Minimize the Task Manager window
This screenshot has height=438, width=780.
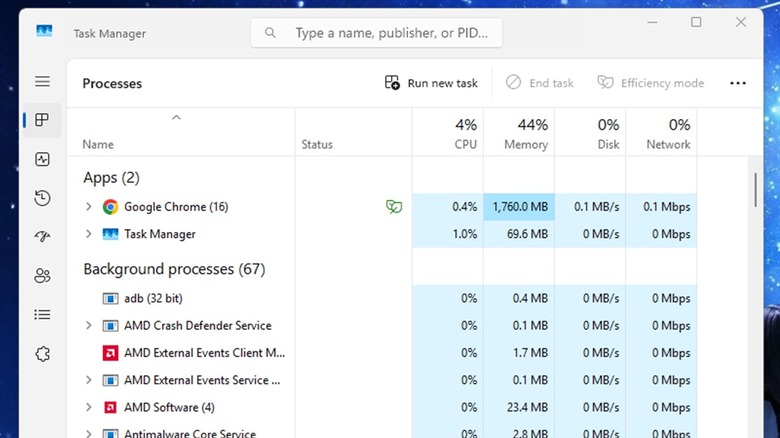(652, 22)
